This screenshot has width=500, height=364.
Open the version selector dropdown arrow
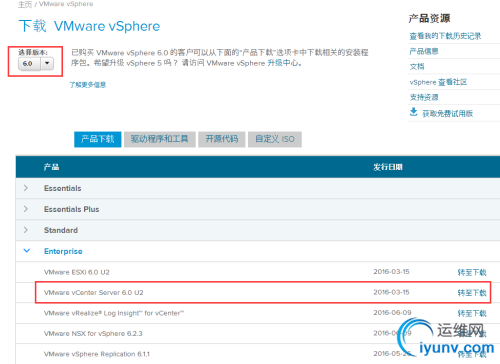point(47,63)
